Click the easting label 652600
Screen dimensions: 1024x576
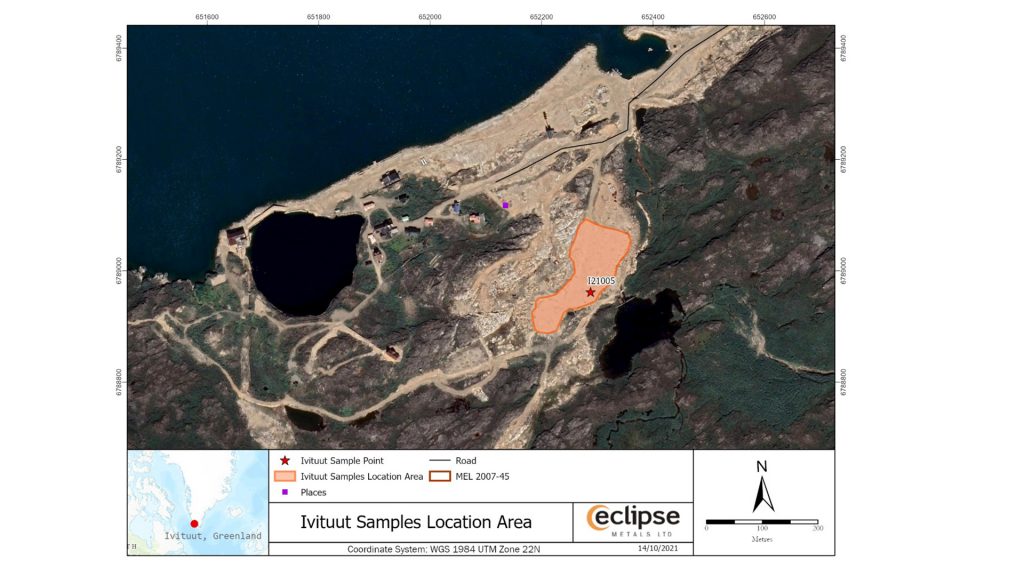(x=764, y=17)
